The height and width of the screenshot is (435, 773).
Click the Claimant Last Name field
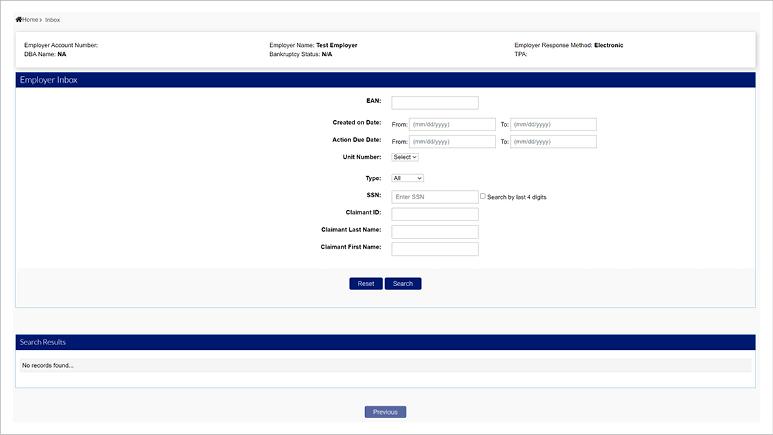(x=435, y=231)
